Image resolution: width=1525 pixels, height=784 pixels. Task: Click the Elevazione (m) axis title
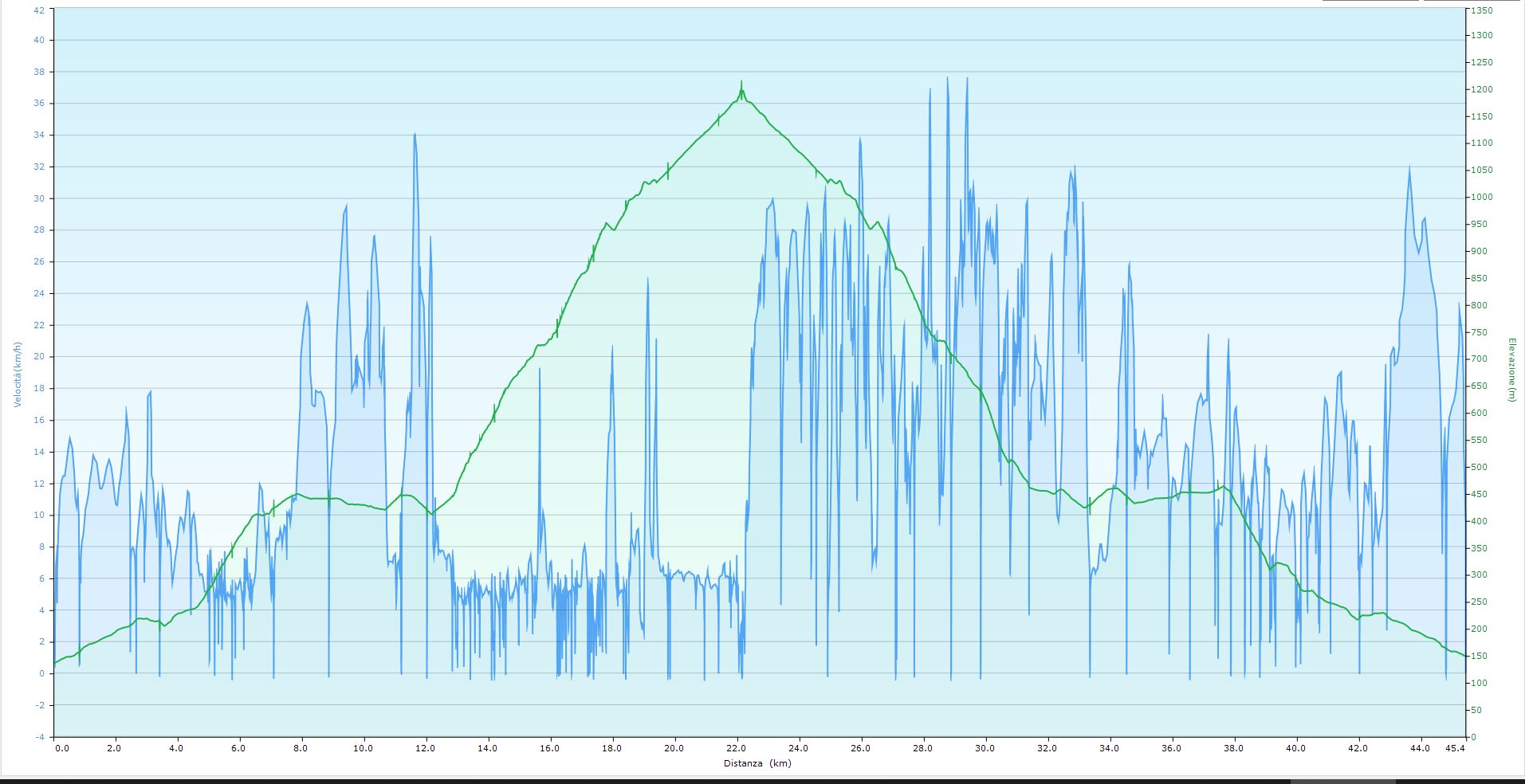pyautogui.click(x=1511, y=370)
